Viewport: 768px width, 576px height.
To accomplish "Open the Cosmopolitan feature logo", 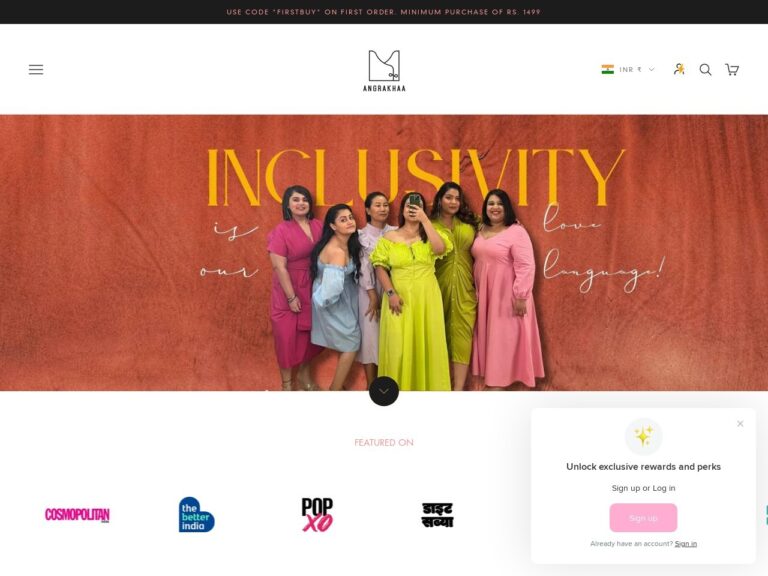I will tap(77, 515).
